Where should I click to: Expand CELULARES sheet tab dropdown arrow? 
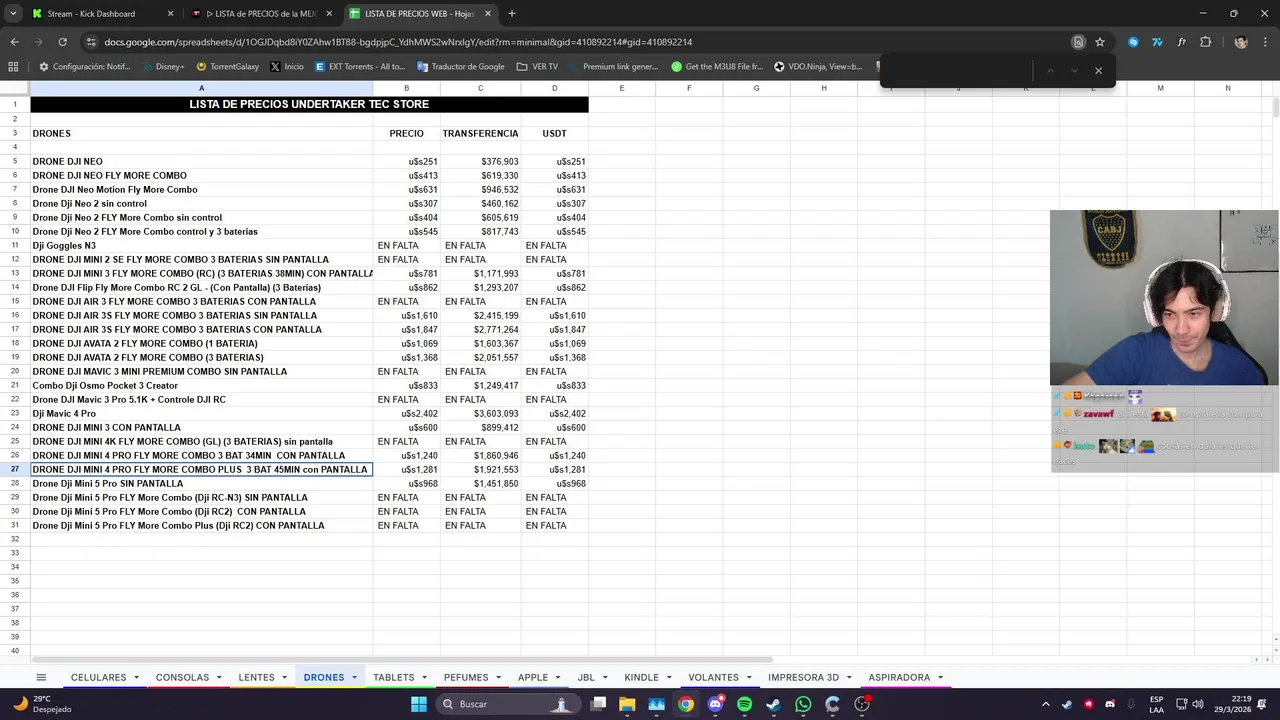(x=136, y=678)
